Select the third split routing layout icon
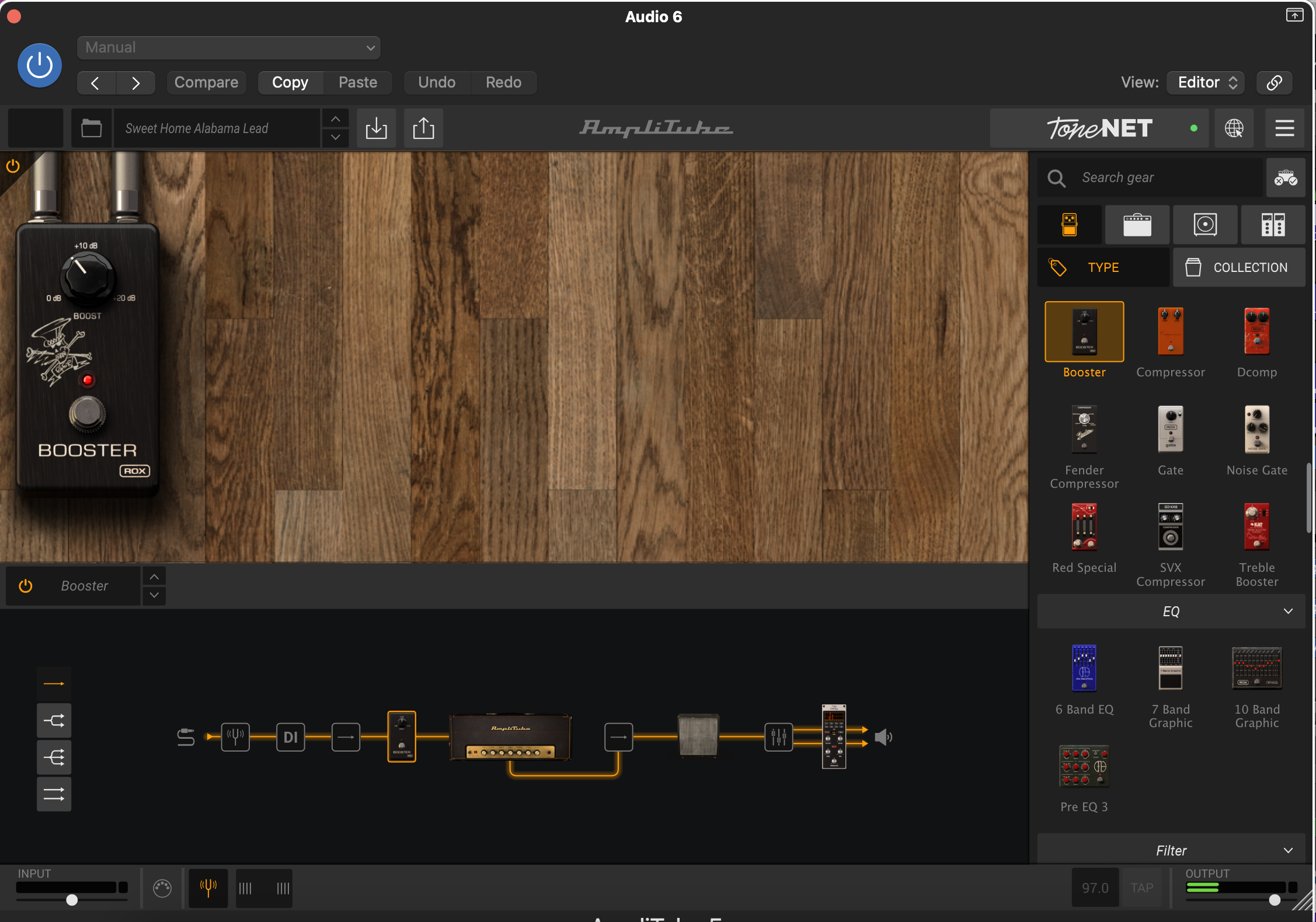The width and height of the screenshot is (1316, 922). point(54,757)
